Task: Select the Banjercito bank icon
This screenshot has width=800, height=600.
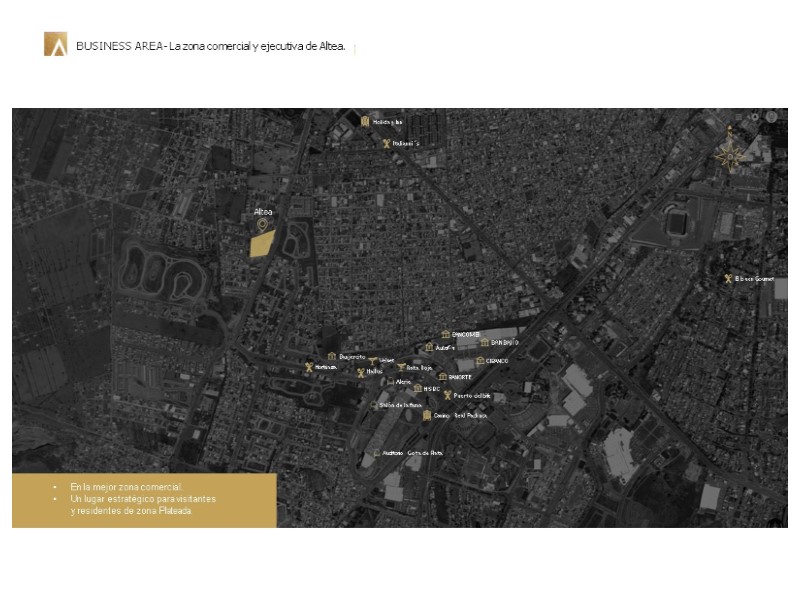Action: tap(332, 356)
